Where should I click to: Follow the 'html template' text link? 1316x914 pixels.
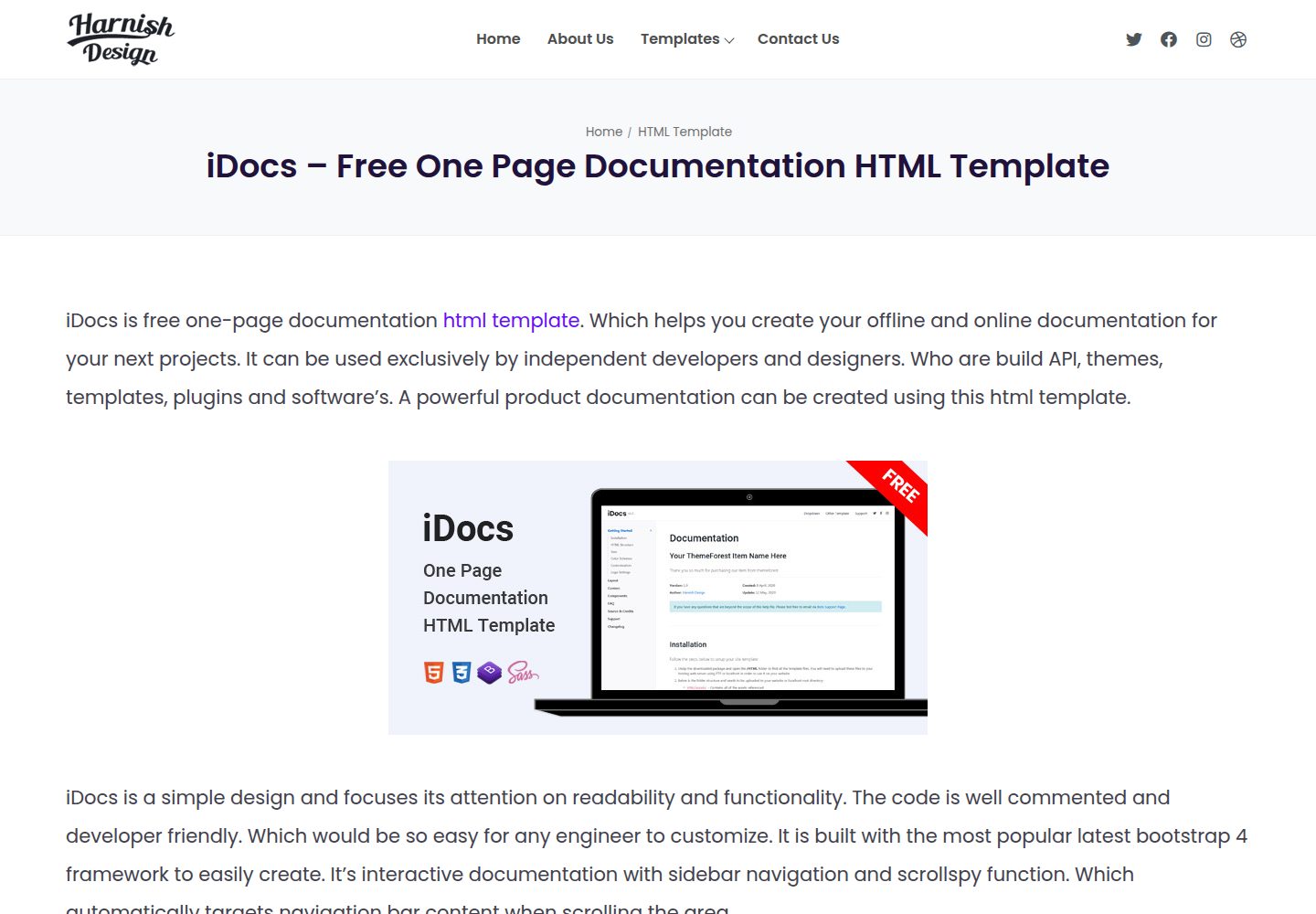(x=511, y=321)
